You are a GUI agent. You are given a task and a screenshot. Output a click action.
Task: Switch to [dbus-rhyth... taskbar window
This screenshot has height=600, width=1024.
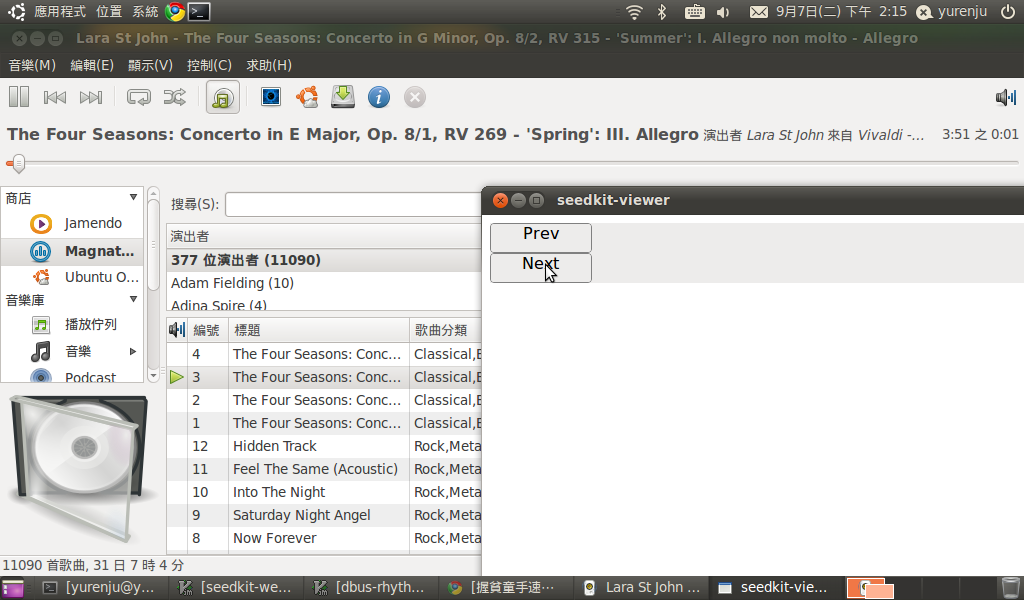(x=370, y=588)
